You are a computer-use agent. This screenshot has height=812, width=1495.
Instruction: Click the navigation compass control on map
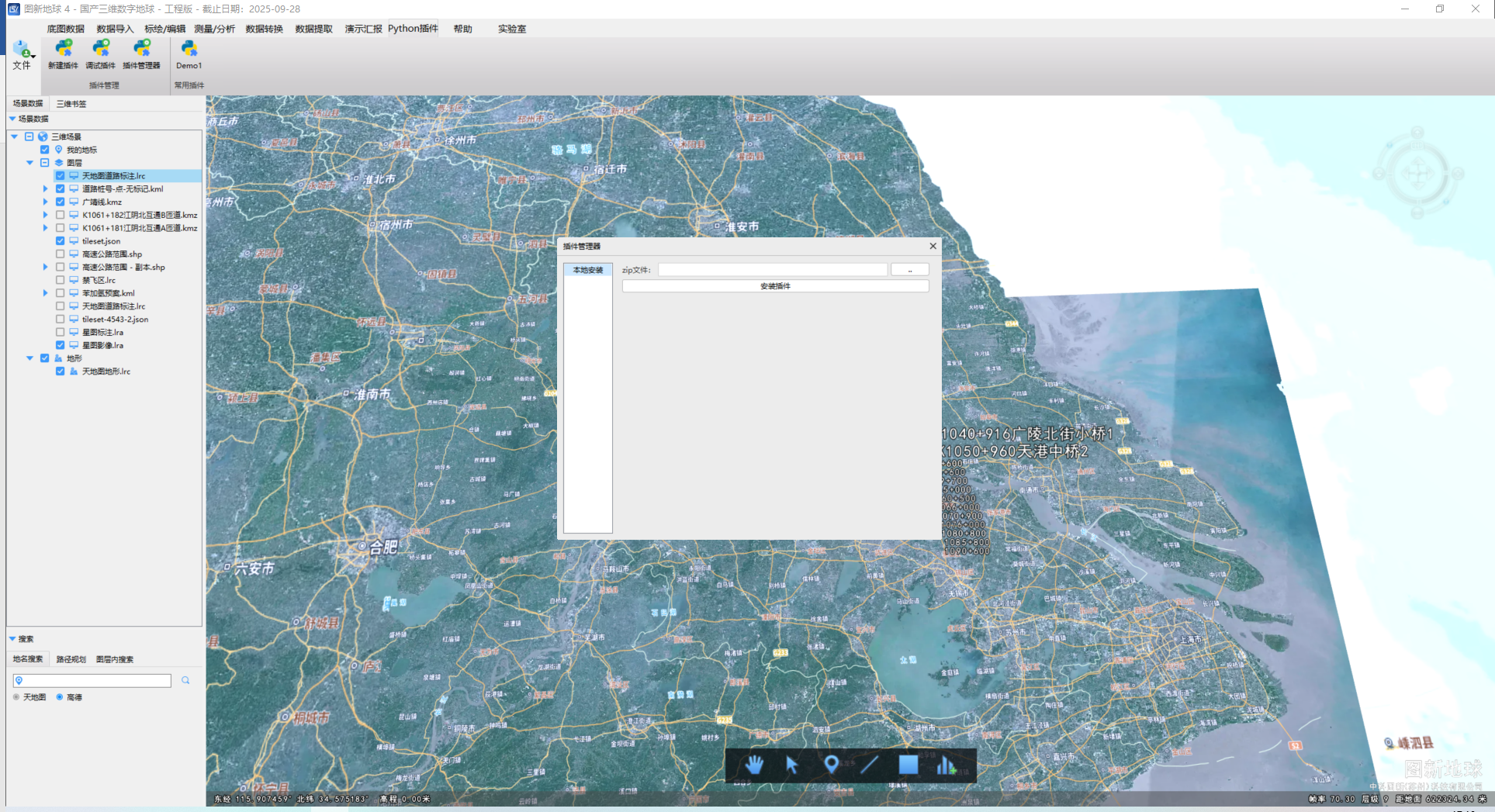click(1418, 174)
